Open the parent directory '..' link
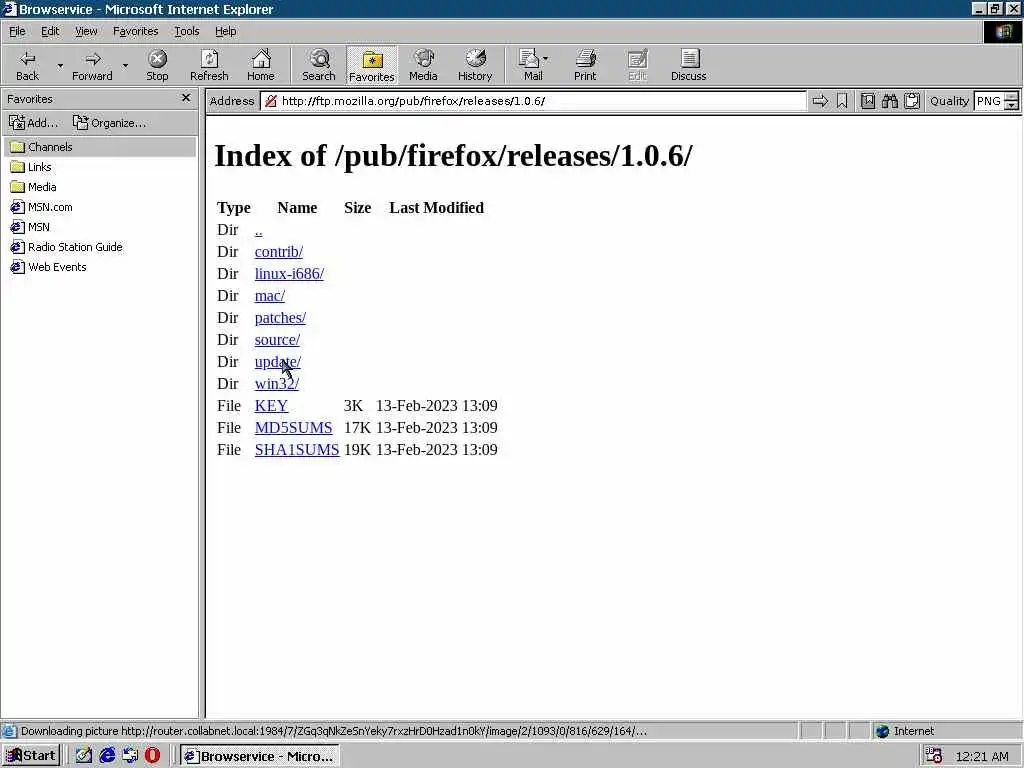Image resolution: width=1024 pixels, height=768 pixels. tap(259, 230)
